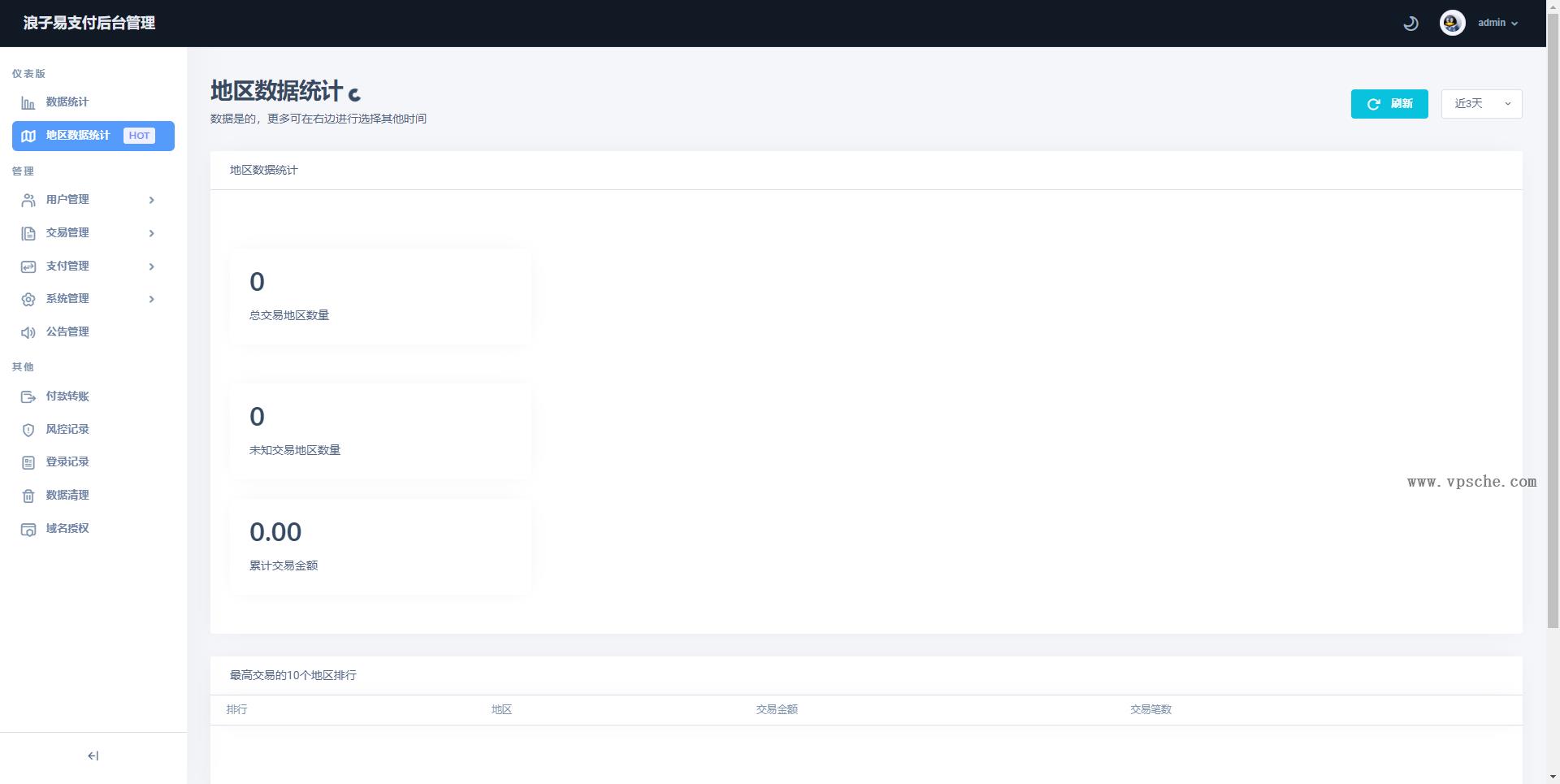Click the 风控记录 shield icon
Viewport: 1560px width, 784px height.
pyautogui.click(x=28, y=430)
